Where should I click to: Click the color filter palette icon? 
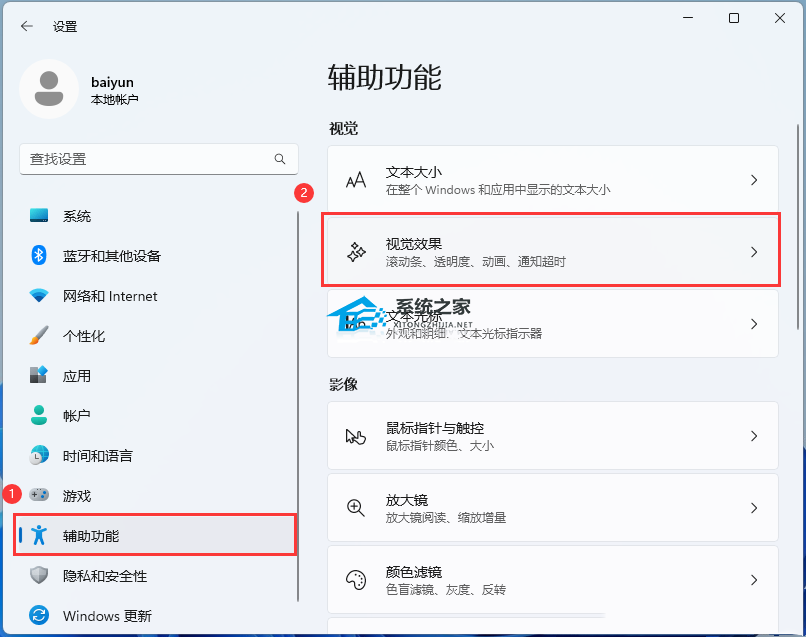click(356, 580)
